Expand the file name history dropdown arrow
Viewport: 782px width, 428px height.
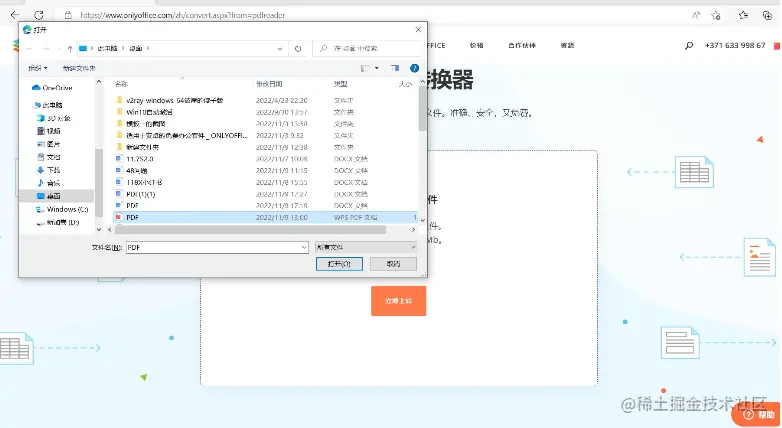pos(304,247)
